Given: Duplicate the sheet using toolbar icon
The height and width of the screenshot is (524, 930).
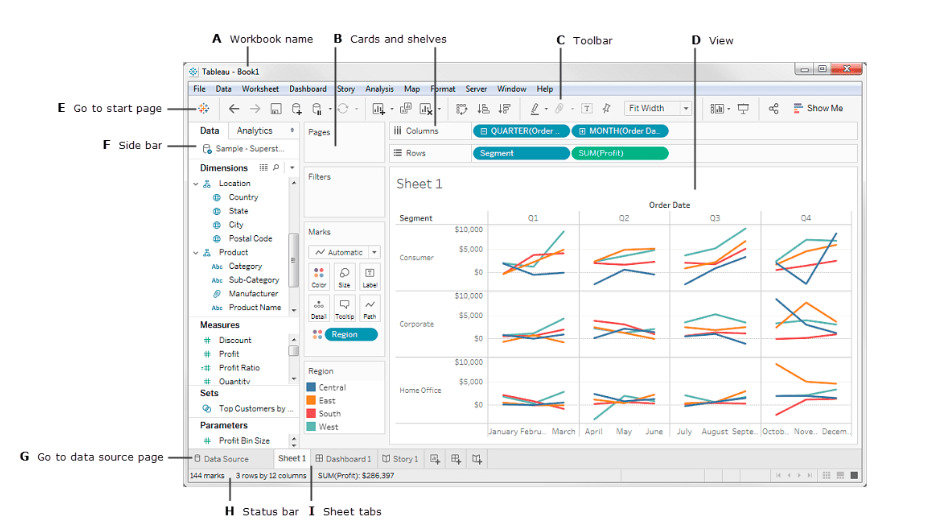Looking at the screenshot, I should click(406, 108).
